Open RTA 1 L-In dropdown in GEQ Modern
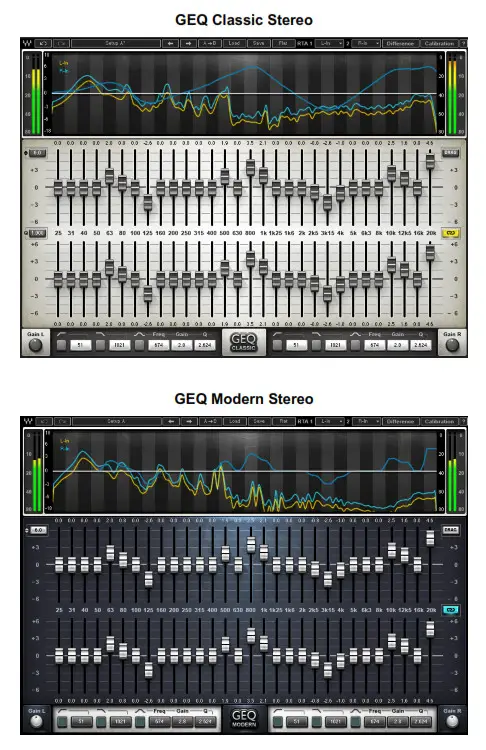The width and height of the screenshot is (486, 750). click(330, 421)
